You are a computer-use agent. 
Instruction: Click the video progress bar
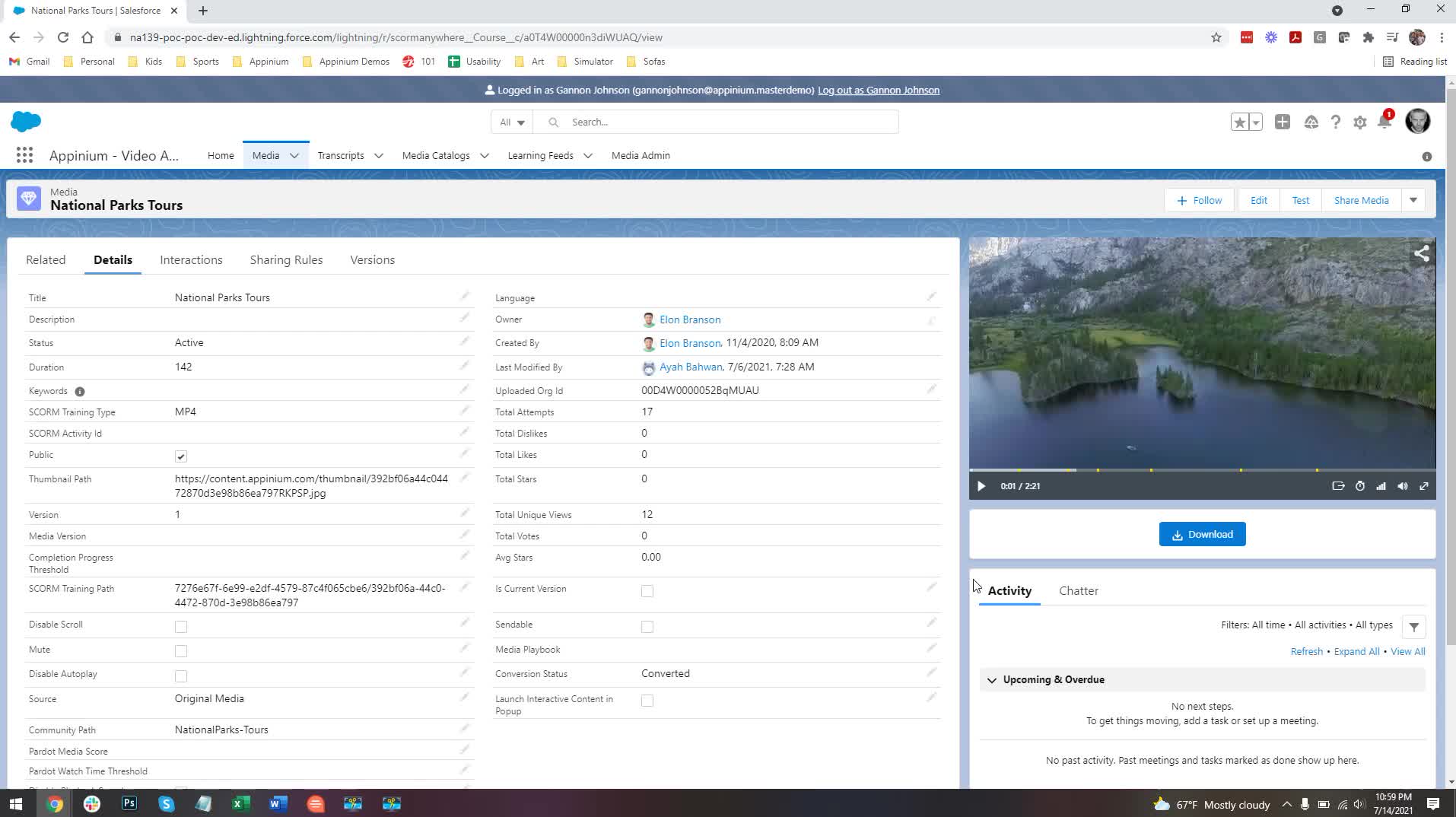tap(1202, 470)
